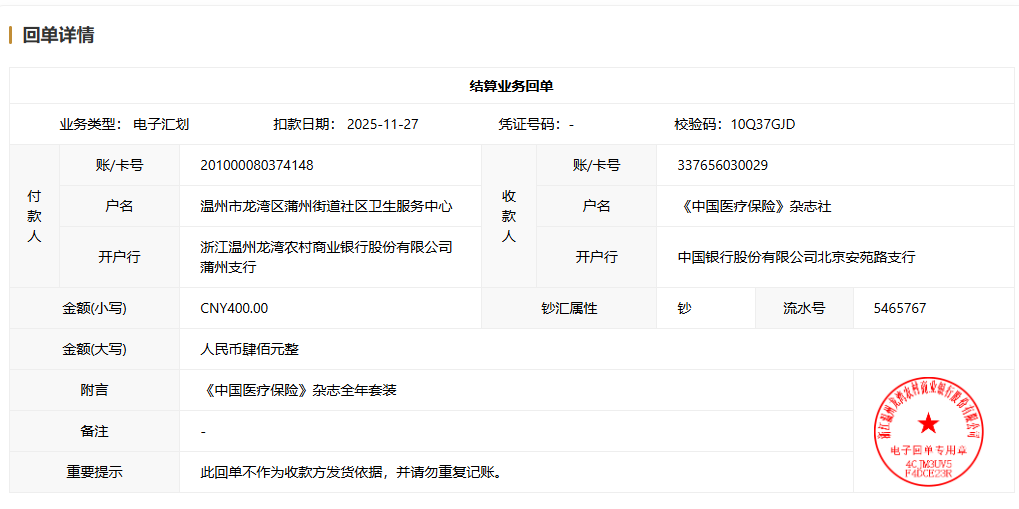Click the 重要提示 notice text
Viewport: 1019px width, 509px height.
click(350, 471)
